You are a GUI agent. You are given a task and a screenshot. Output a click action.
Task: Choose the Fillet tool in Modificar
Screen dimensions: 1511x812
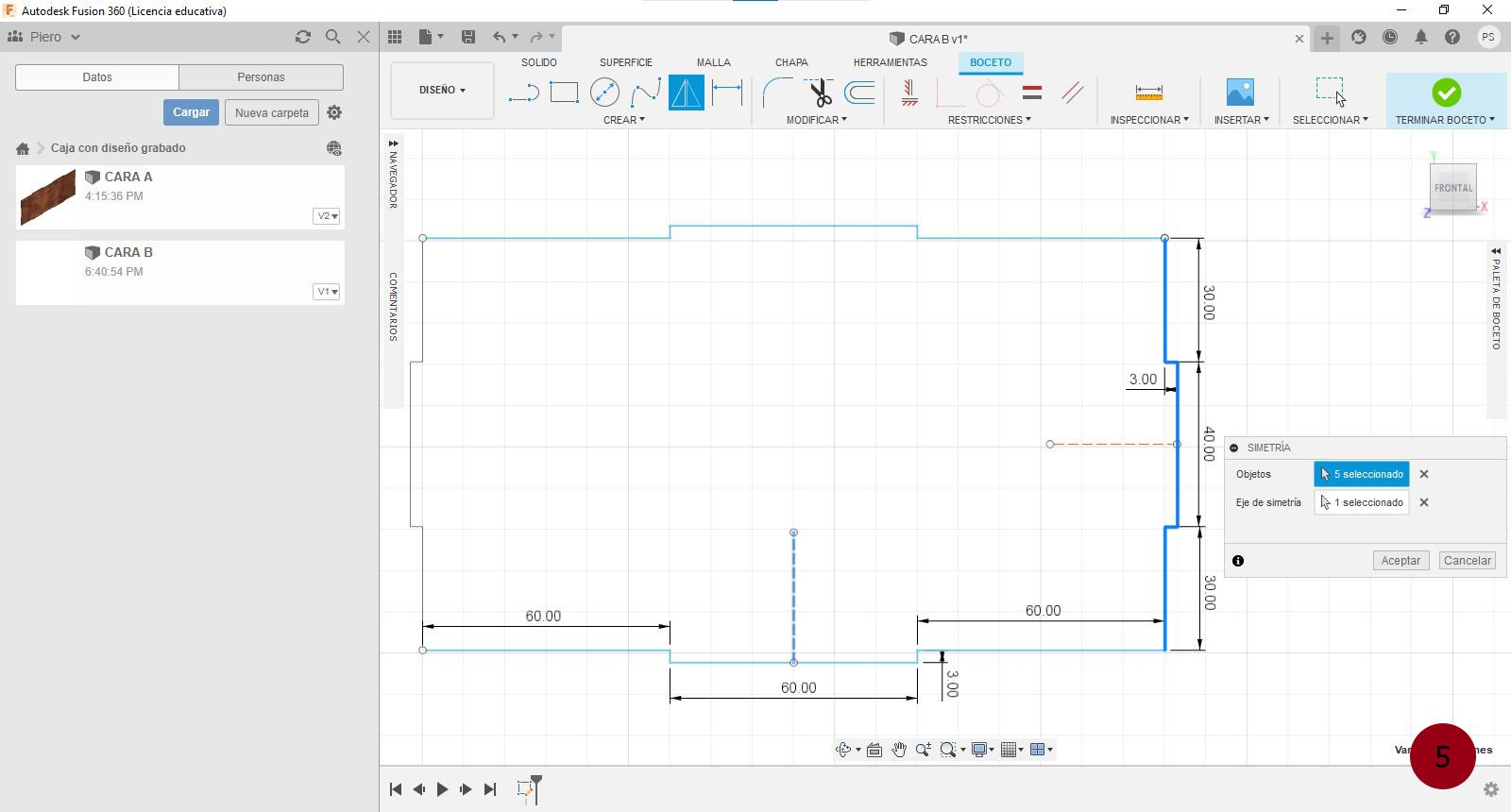[777, 93]
